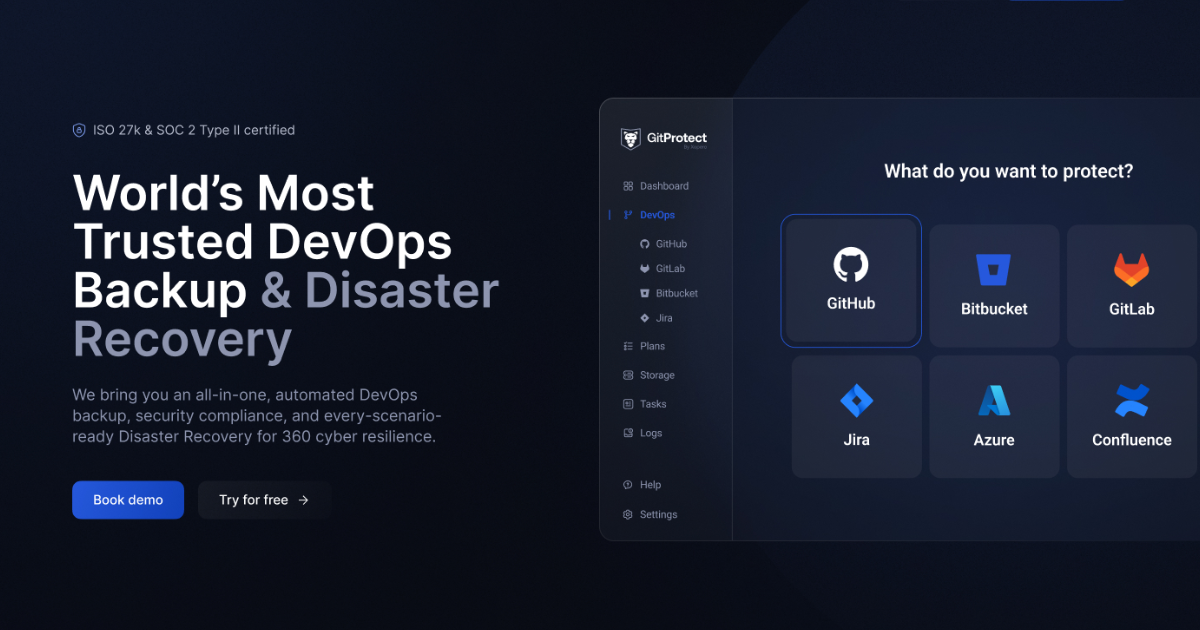Screen dimensions: 1200x630
Task: Click the GitHub icon in sidebar
Action: click(645, 244)
